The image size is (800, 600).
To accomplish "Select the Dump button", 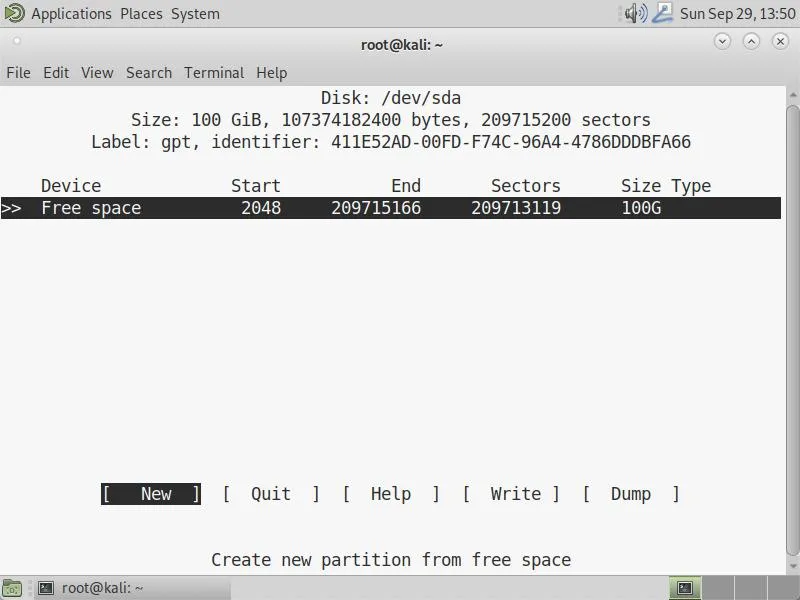I will click(632, 494).
